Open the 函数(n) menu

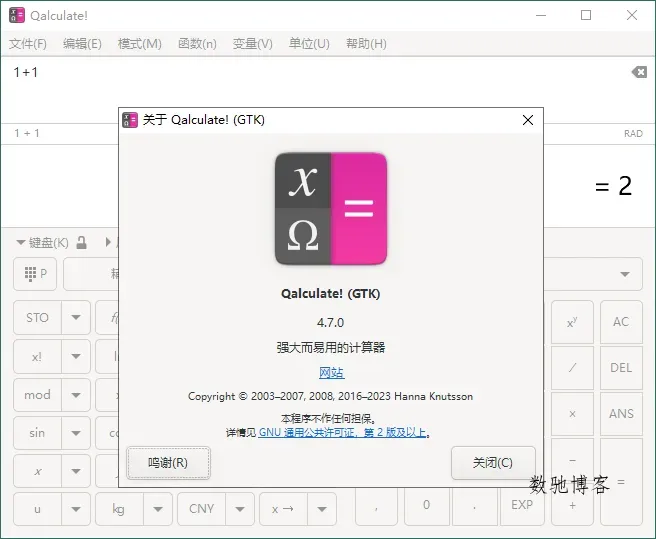(x=197, y=44)
